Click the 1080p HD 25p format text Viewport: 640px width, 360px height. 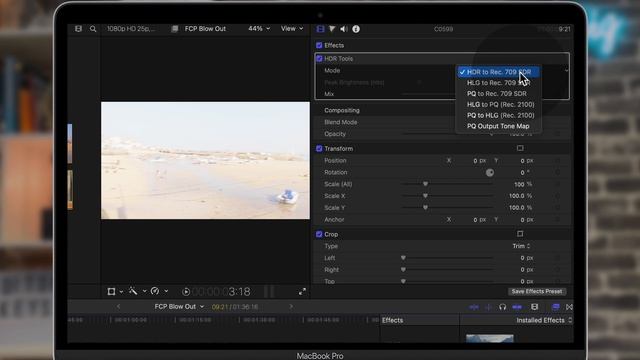pyautogui.click(x=131, y=29)
